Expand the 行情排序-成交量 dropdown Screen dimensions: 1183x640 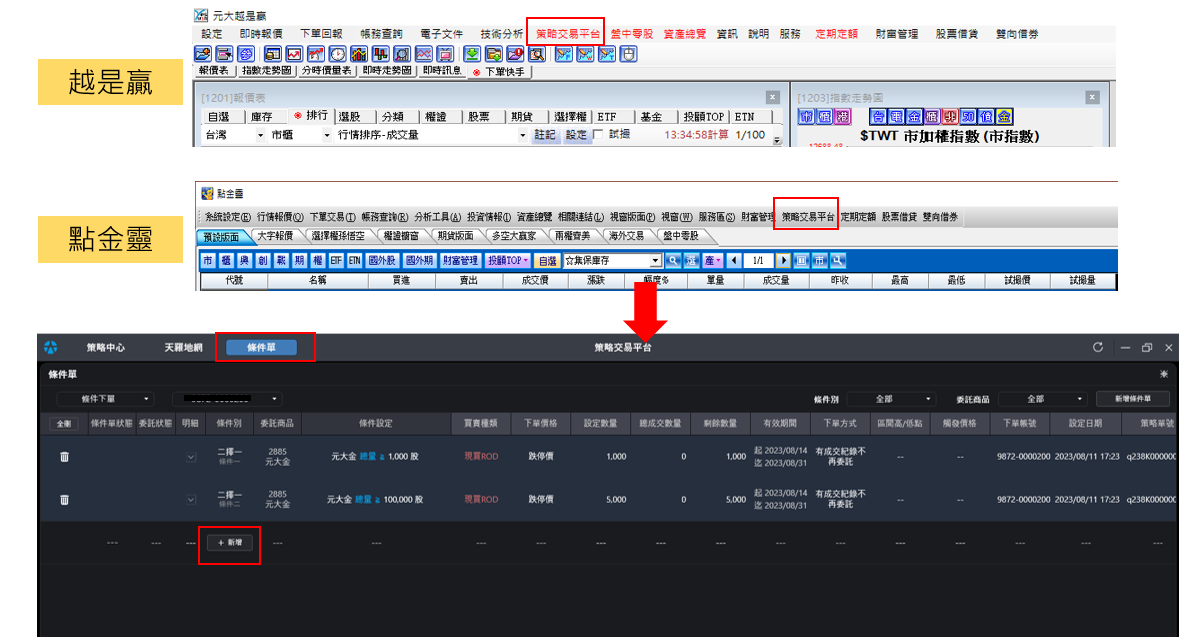click(x=521, y=135)
